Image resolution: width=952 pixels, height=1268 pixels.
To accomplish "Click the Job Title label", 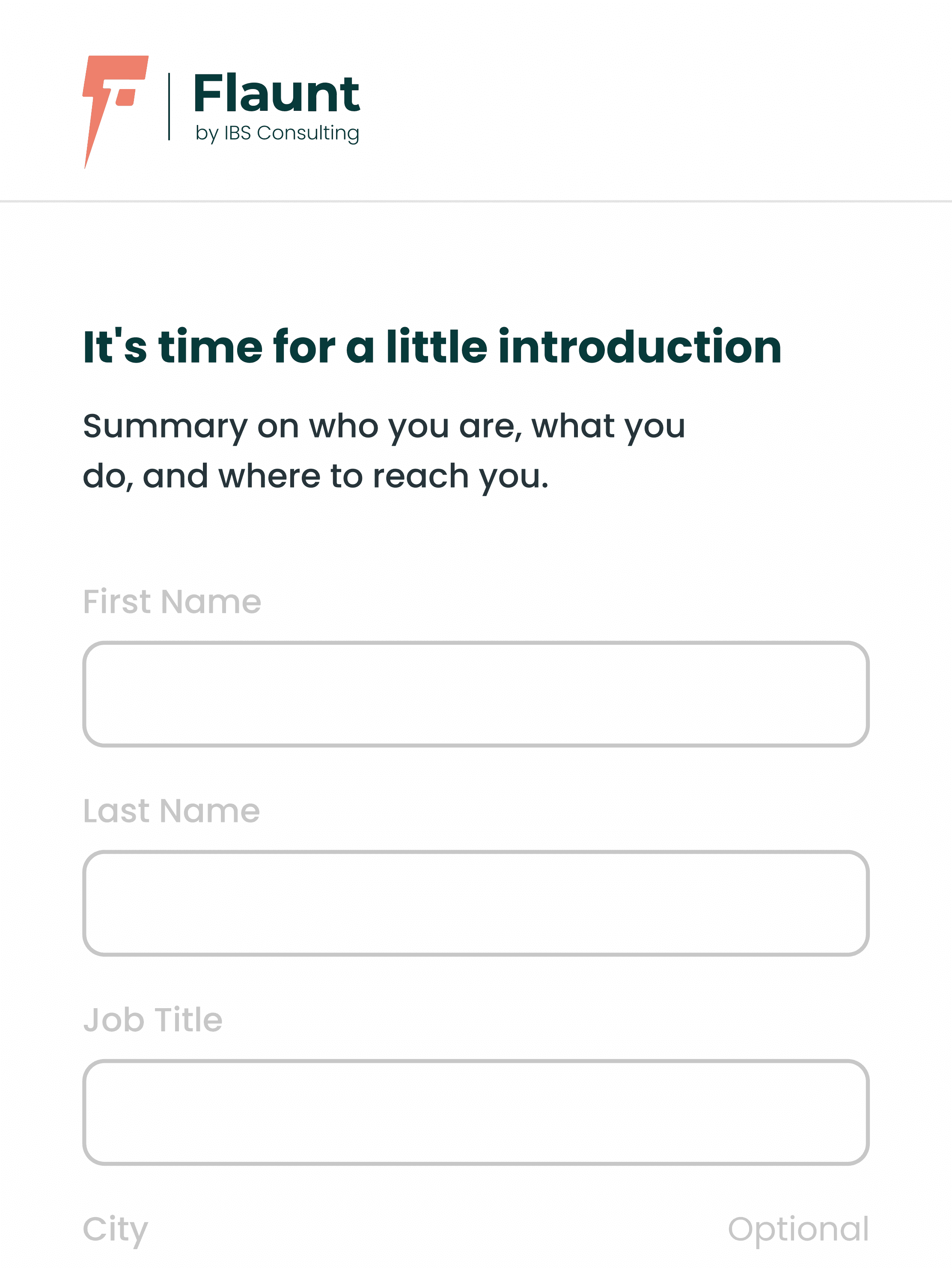I will (152, 1021).
